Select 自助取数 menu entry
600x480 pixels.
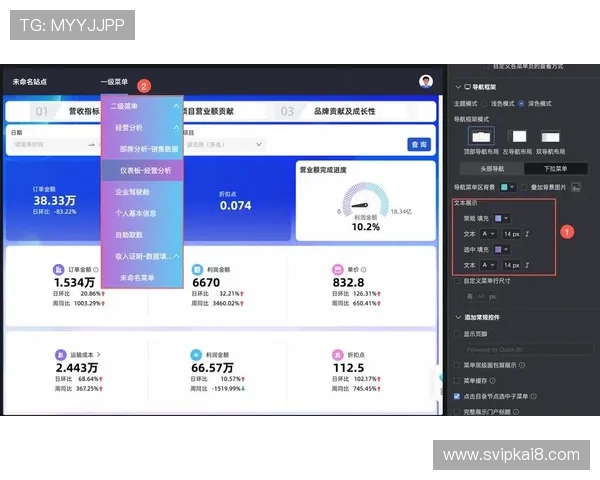(x=142, y=235)
